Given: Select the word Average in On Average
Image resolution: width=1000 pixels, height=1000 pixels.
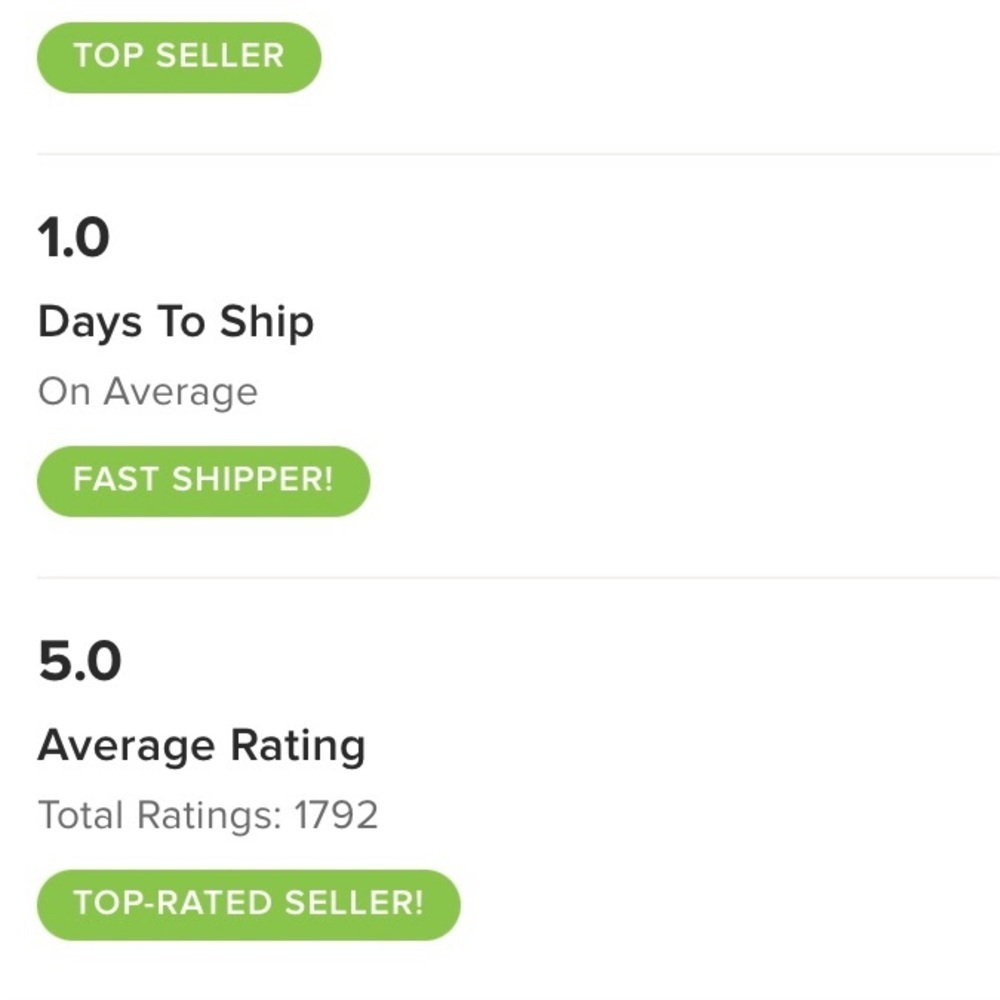Looking at the screenshot, I should [x=180, y=393].
